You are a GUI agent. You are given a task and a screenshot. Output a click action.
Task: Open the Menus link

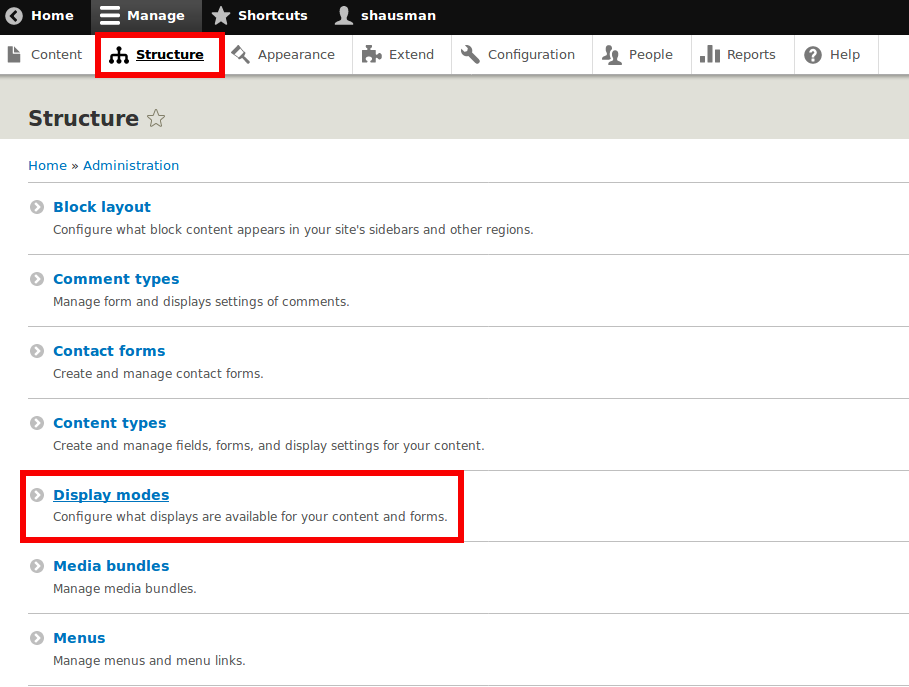[x=79, y=638]
